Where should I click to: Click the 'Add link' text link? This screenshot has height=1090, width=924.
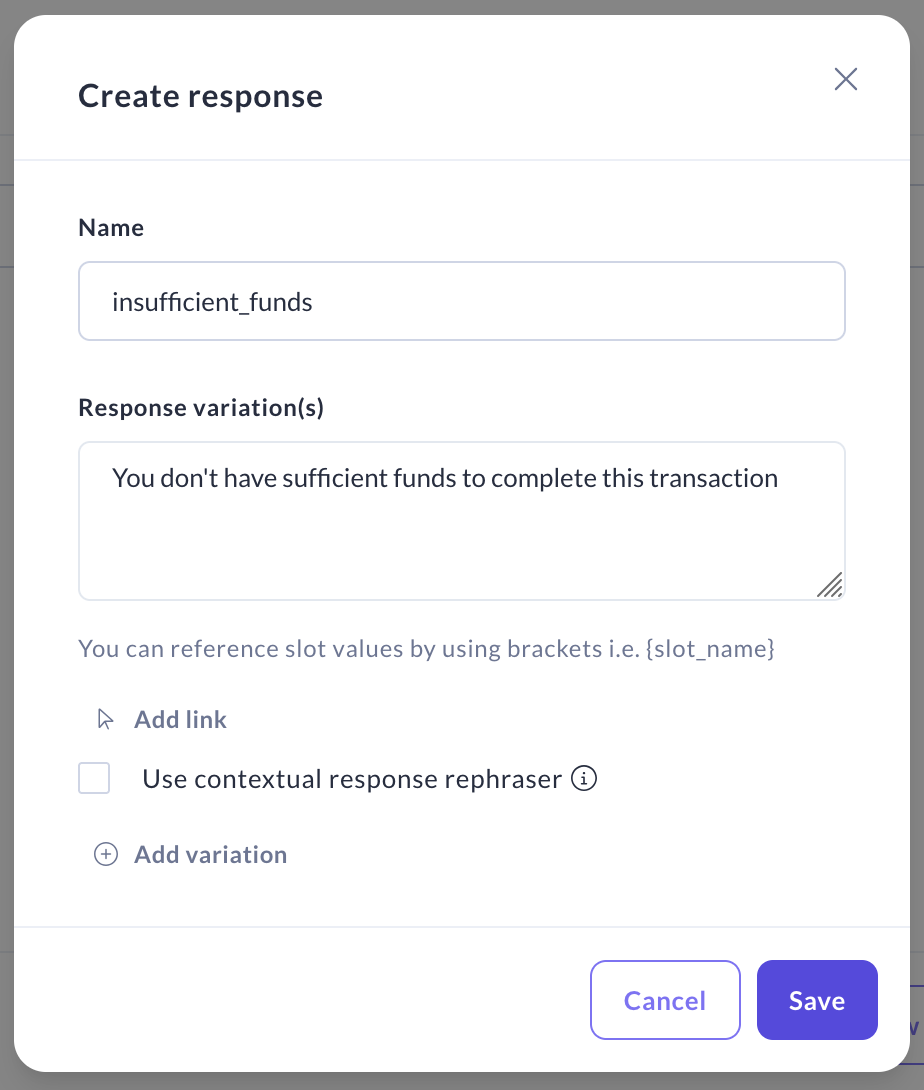[x=180, y=720]
